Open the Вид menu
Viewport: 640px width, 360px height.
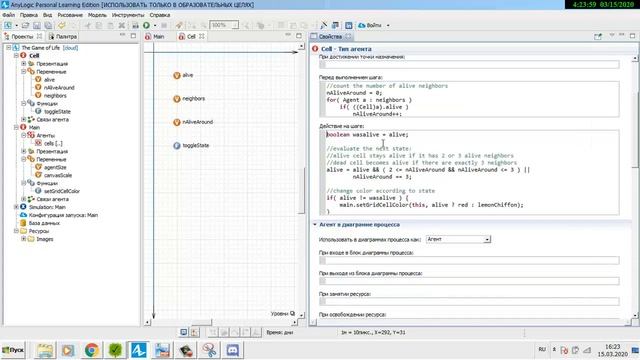pyautogui.click(x=47, y=15)
